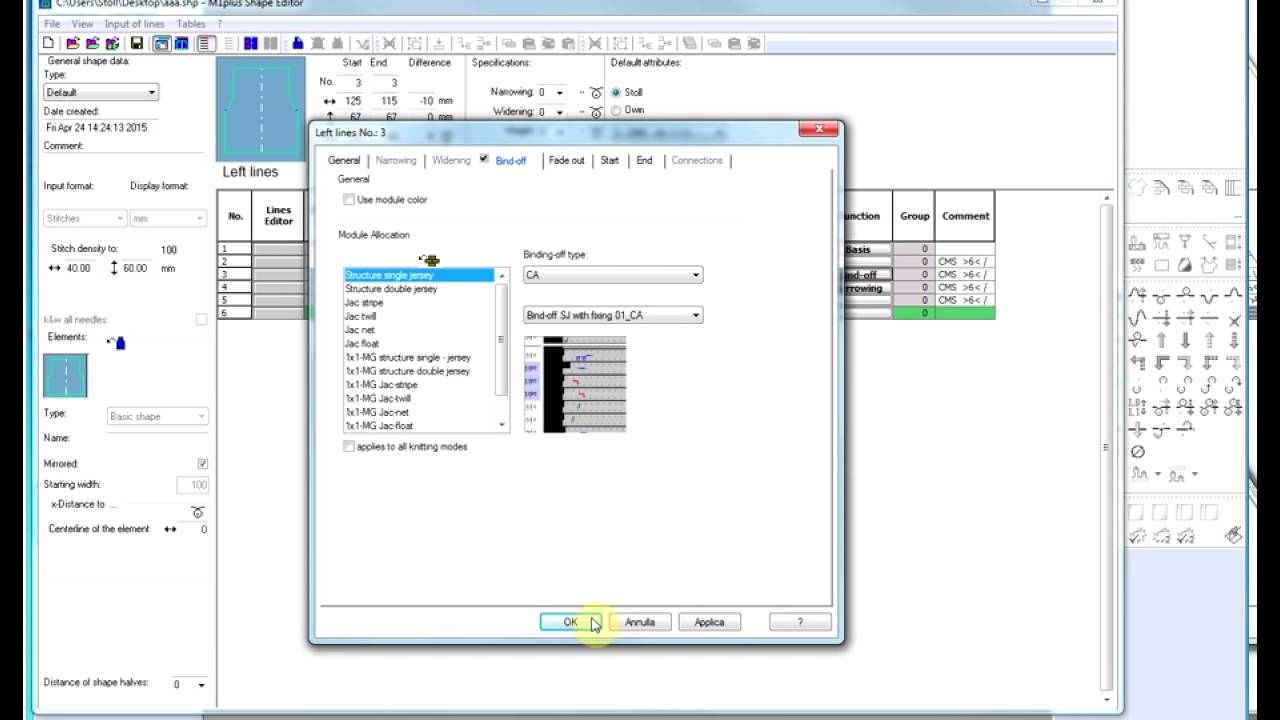Click the Starting width input field
Screen dimensions: 1280x720
coord(192,485)
